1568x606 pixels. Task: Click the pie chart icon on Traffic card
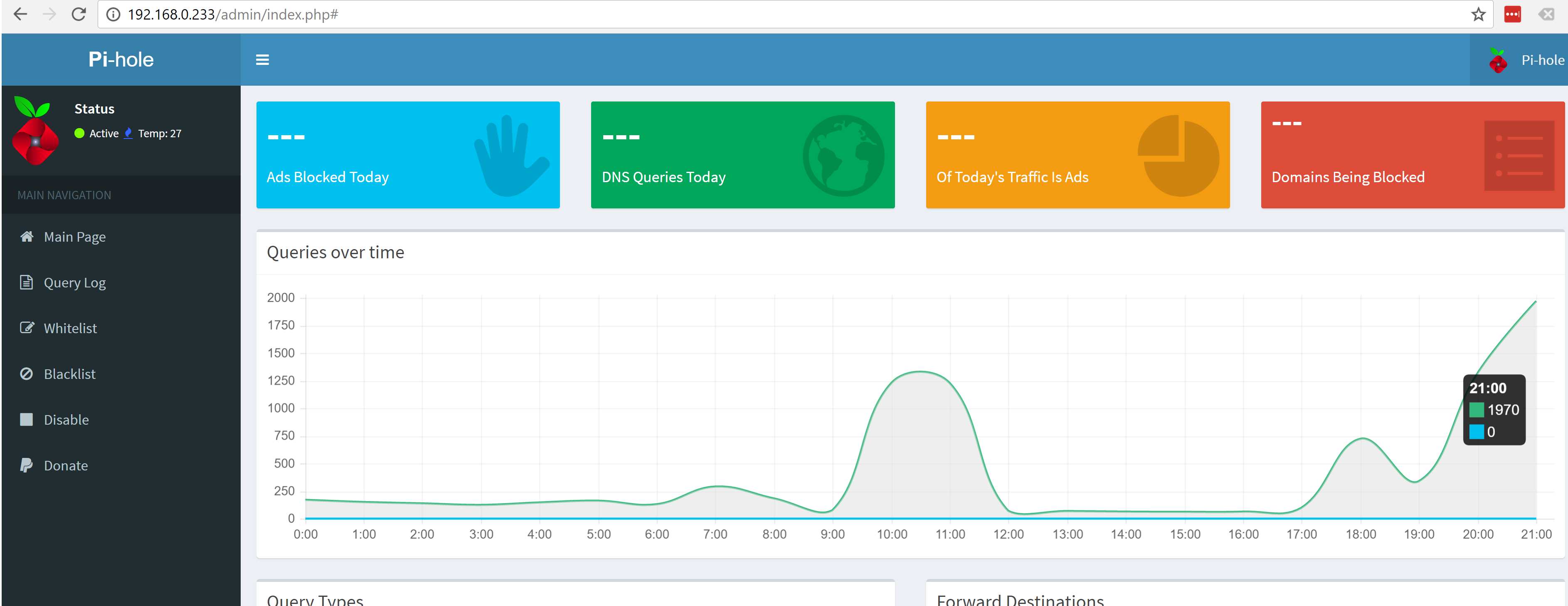[x=1178, y=155]
